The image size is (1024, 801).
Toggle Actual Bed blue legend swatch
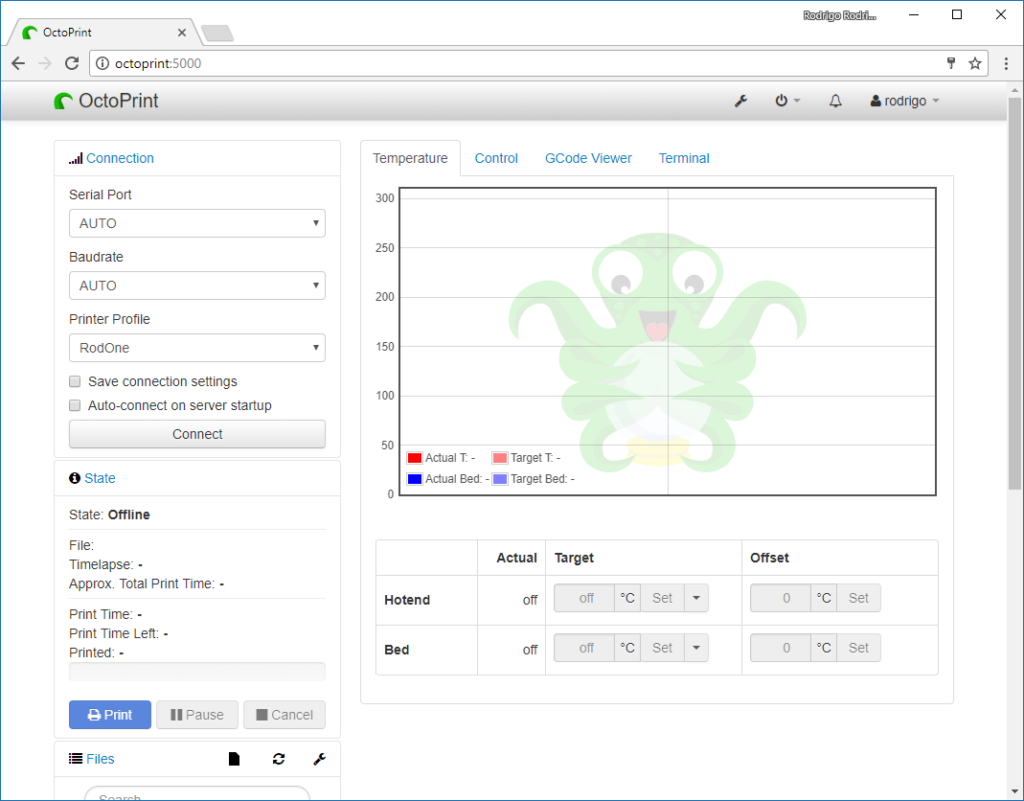coord(414,479)
